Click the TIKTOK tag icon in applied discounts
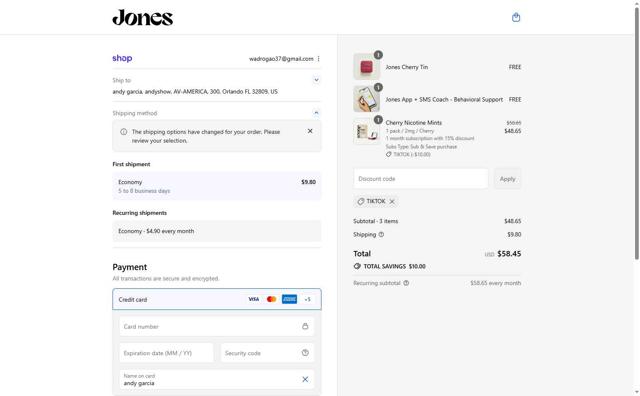This screenshot has width=640, height=396. (361, 201)
